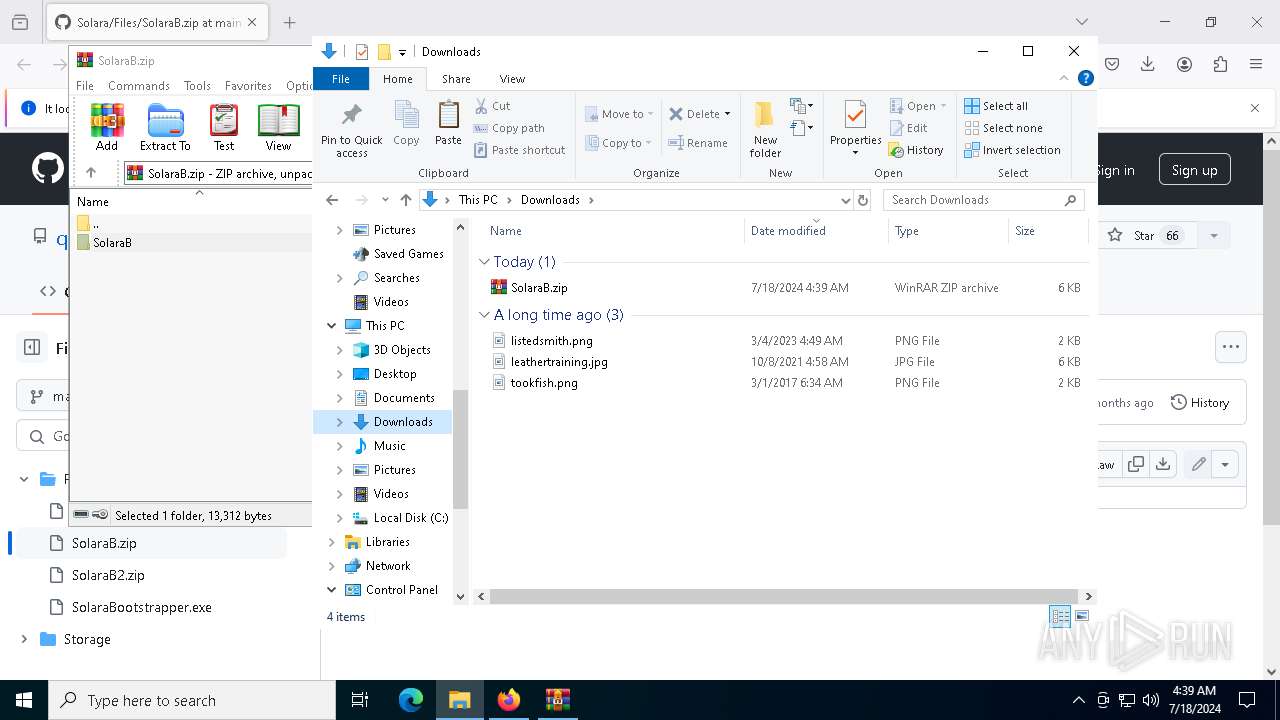Image resolution: width=1280 pixels, height=720 pixels.
Task: Click Invert selection in ribbon
Action: [x=1012, y=150]
